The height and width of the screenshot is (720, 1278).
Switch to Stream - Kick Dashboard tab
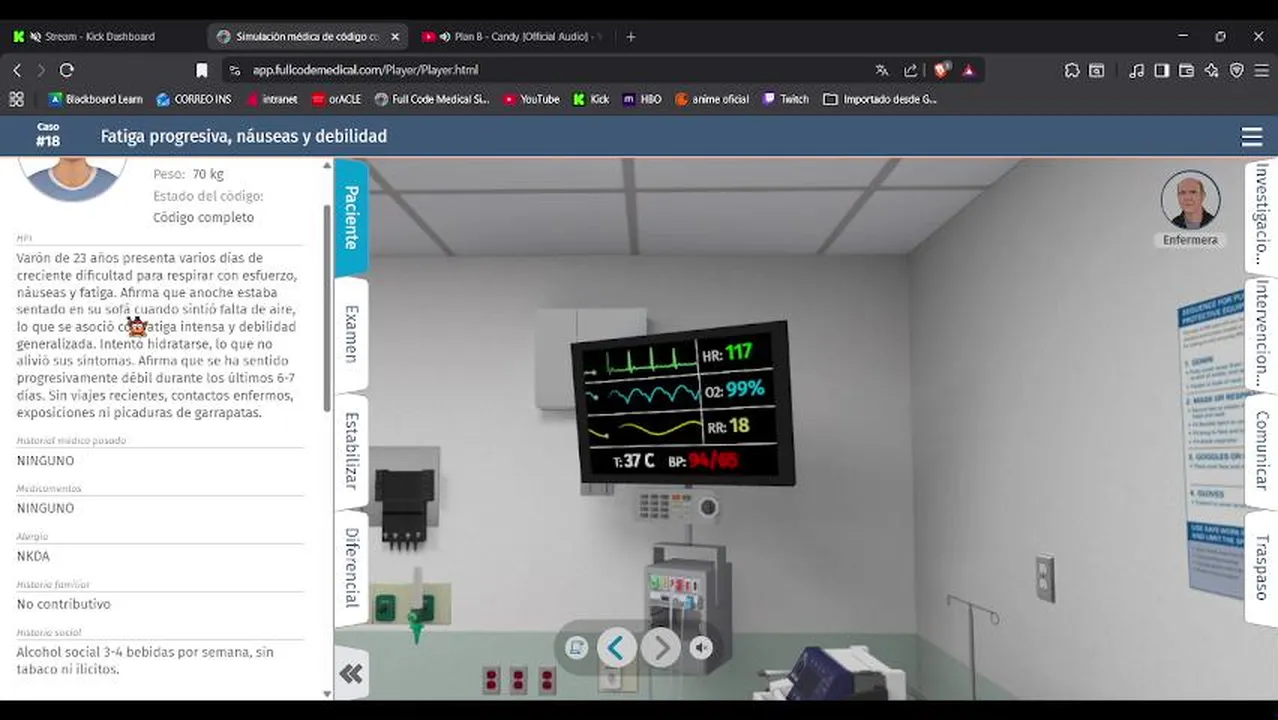click(x=100, y=37)
